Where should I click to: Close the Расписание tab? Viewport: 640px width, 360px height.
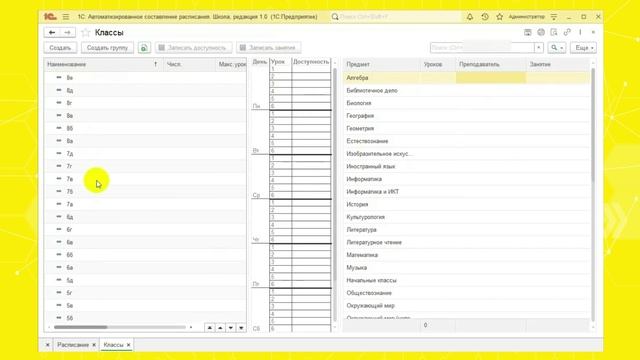coord(94,345)
